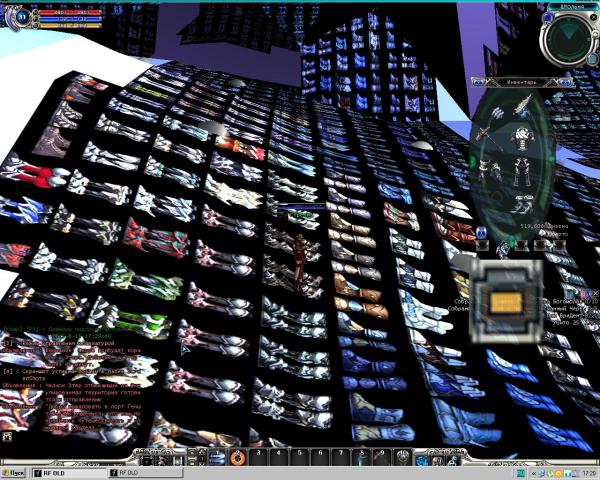
Task: Select empty hotbar slot 6
Action: point(320,457)
